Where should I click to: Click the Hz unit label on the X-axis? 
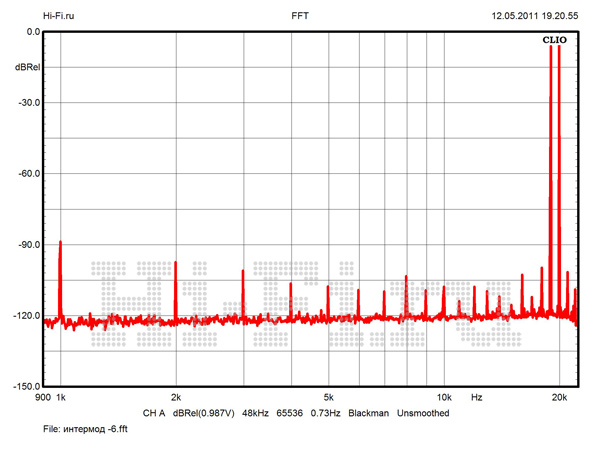477,398
